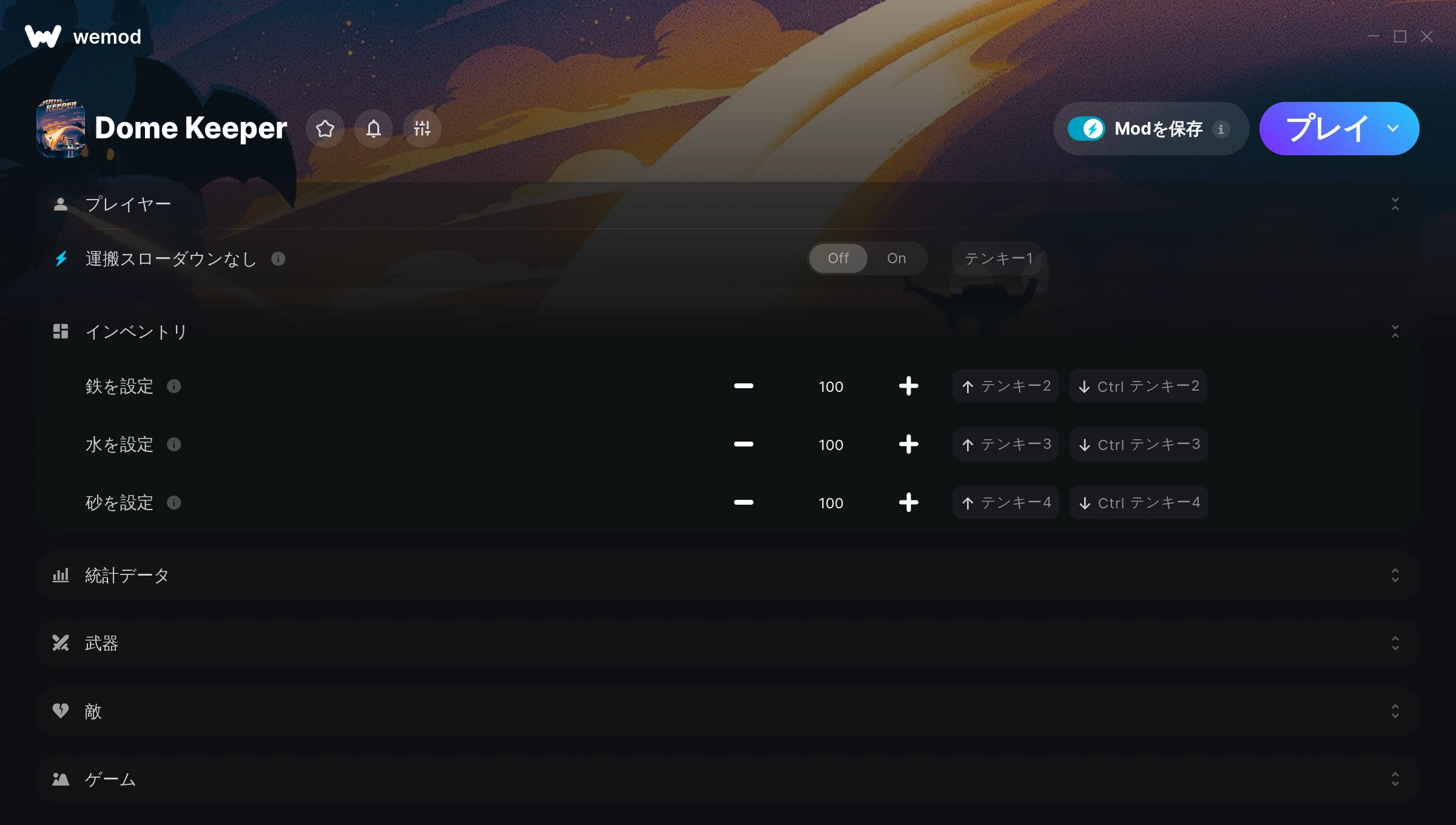Click the info icon beside 水を設定

coord(174,445)
